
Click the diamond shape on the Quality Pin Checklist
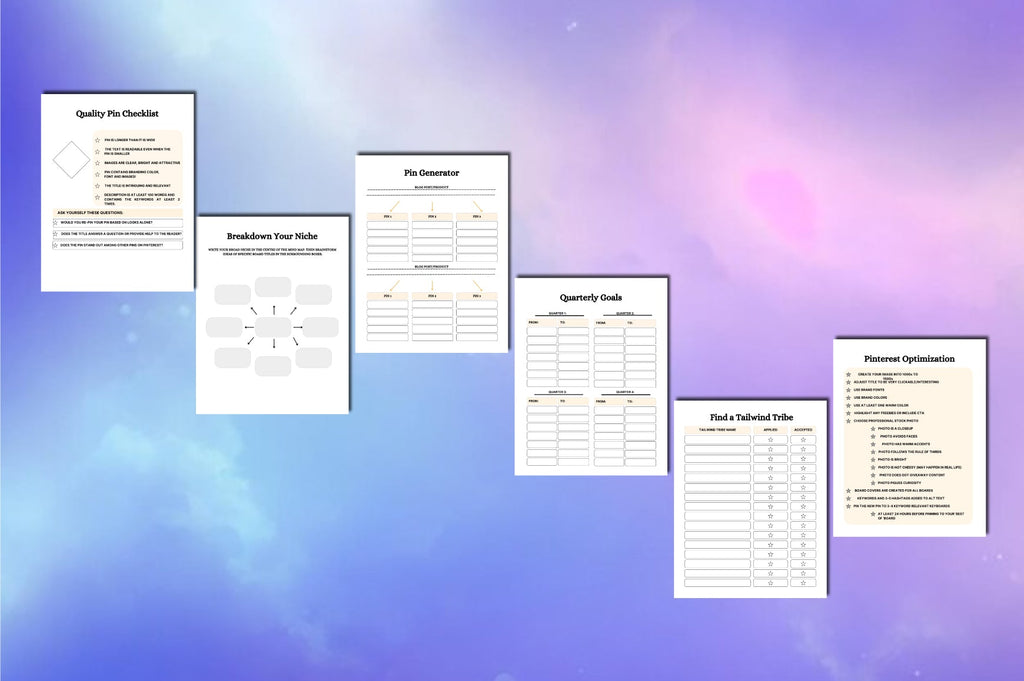71,160
